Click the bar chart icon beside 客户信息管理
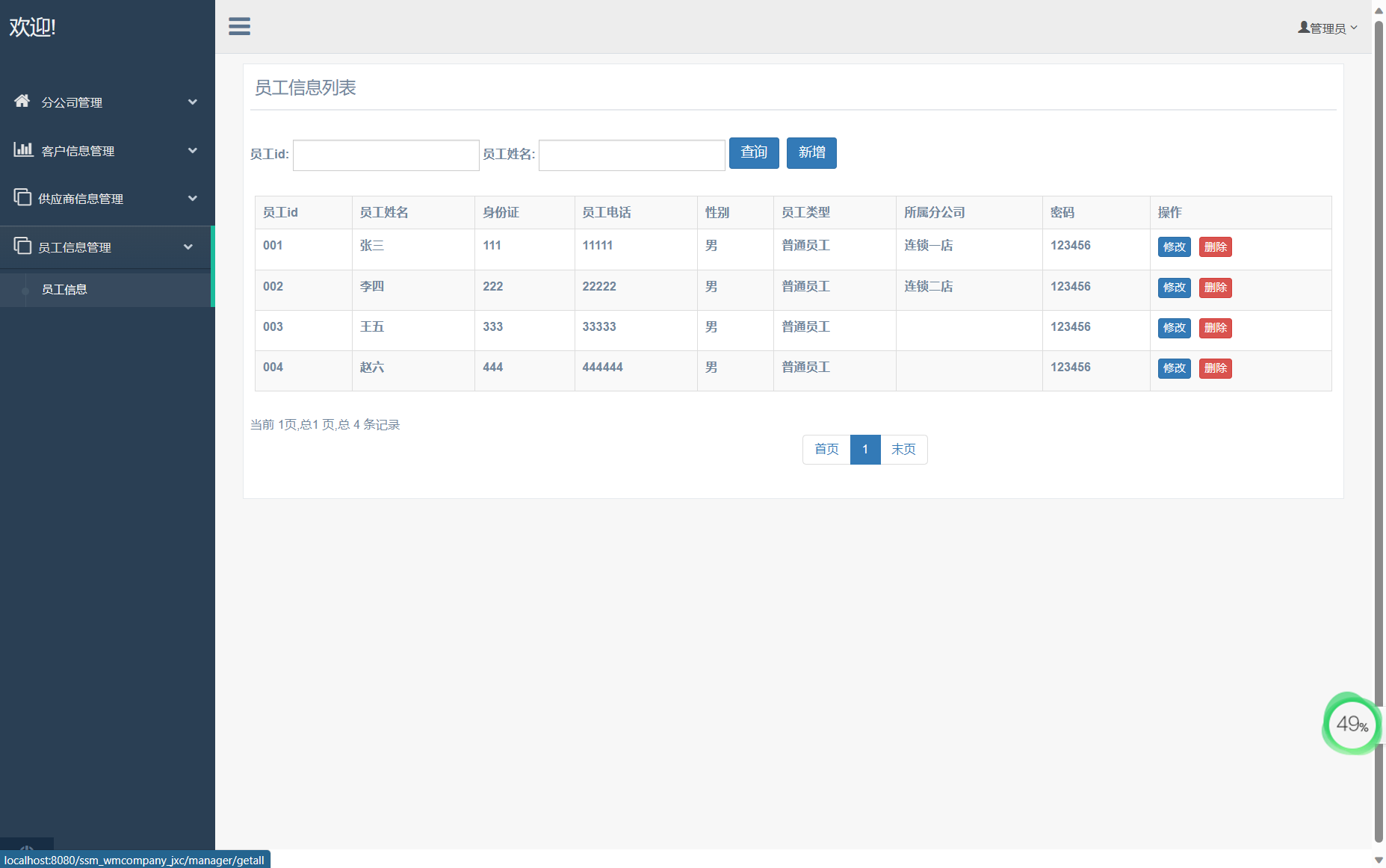This screenshot has height=868, width=1386. 23,149
